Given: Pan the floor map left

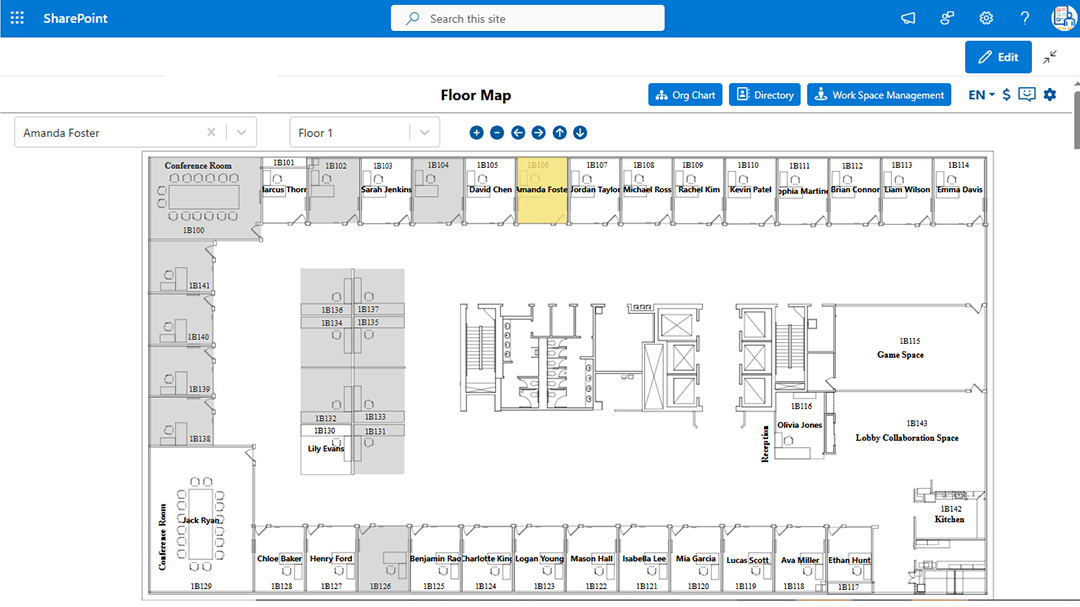Looking at the screenshot, I should pos(517,131).
